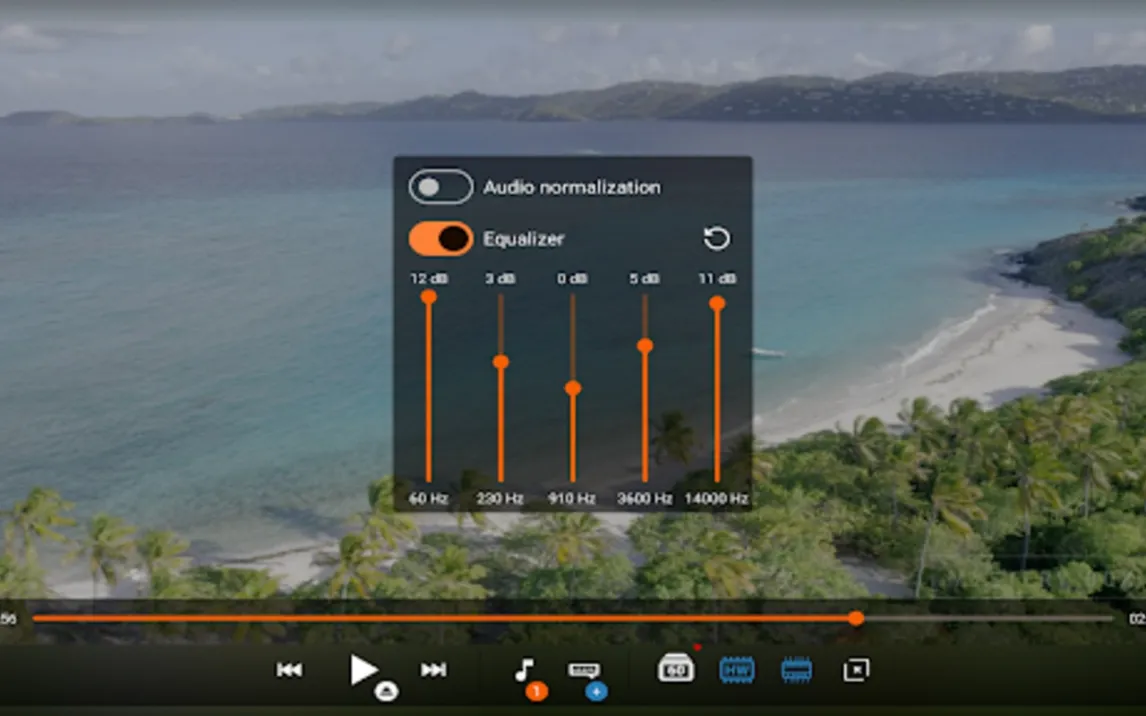Reset the equalizer with circular arrow
The width and height of the screenshot is (1146, 716).
(717, 238)
